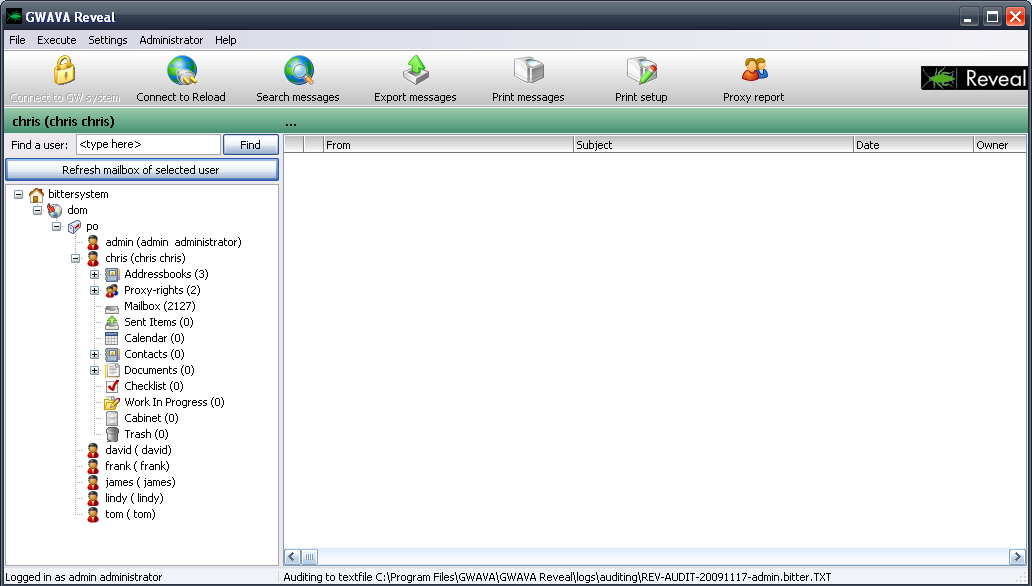Select Sent Items (0) text

click(x=159, y=323)
